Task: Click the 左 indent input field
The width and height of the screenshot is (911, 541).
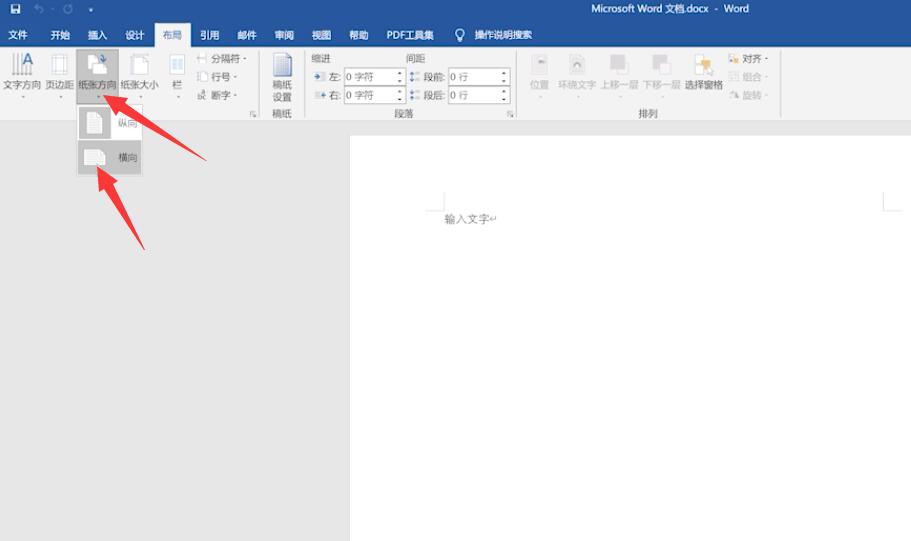Action: pos(370,77)
